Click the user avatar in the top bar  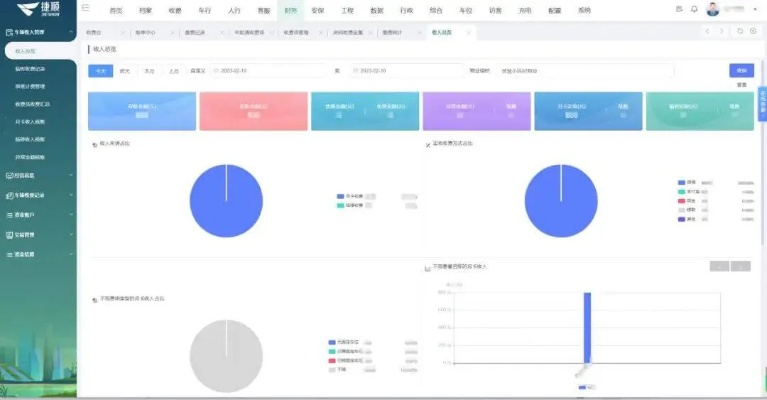(713, 10)
